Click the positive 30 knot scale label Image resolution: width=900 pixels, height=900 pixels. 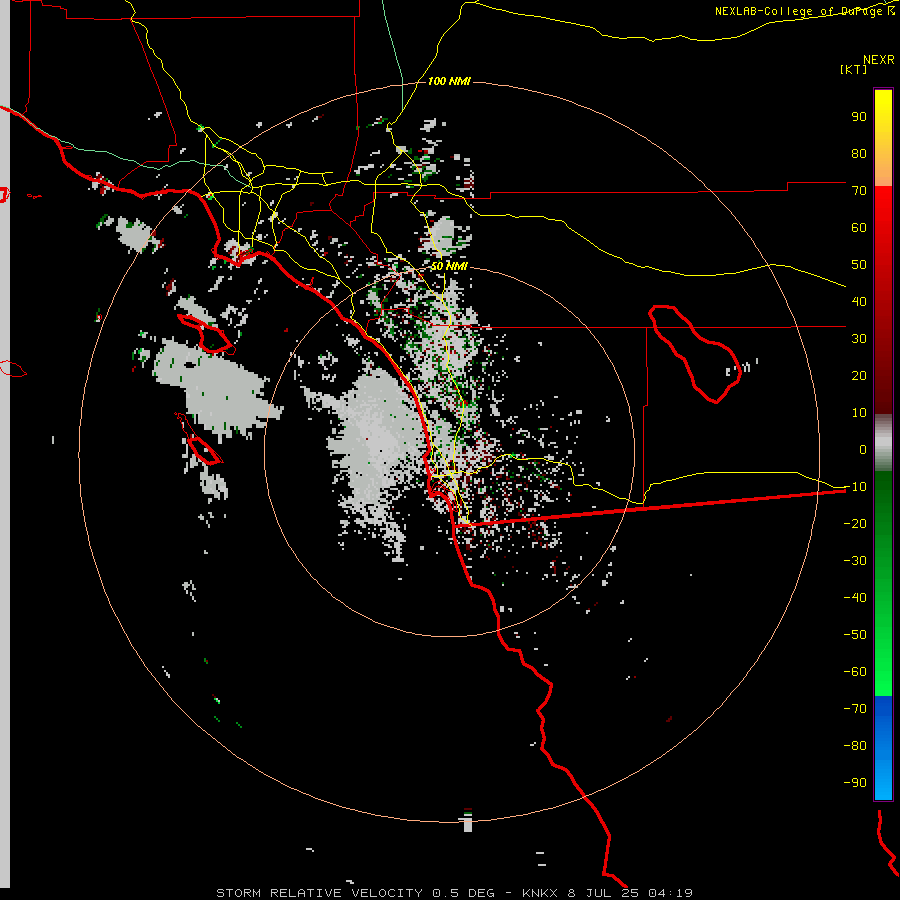[859, 339]
